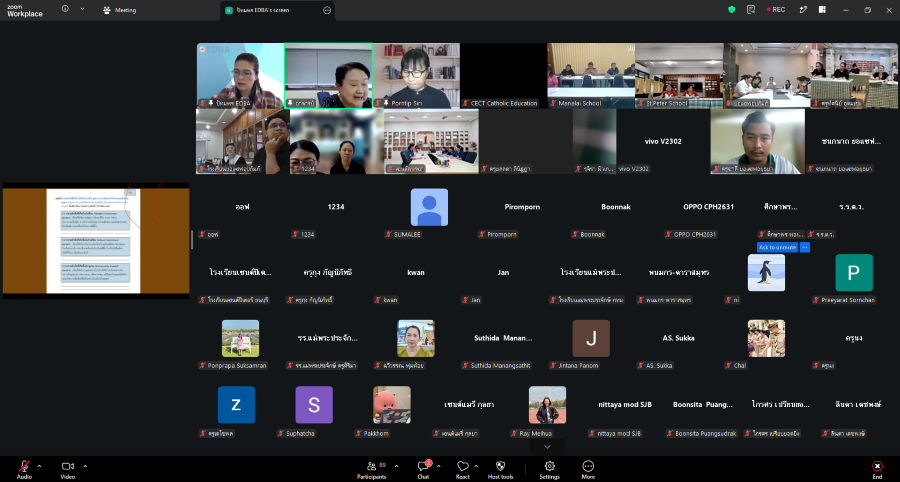Click the panel divider handle
The image size is (900, 482).
click(192, 240)
